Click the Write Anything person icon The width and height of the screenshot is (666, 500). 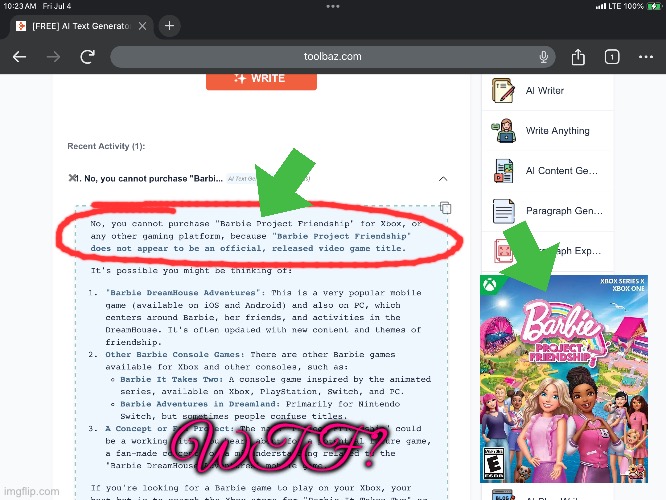504,130
